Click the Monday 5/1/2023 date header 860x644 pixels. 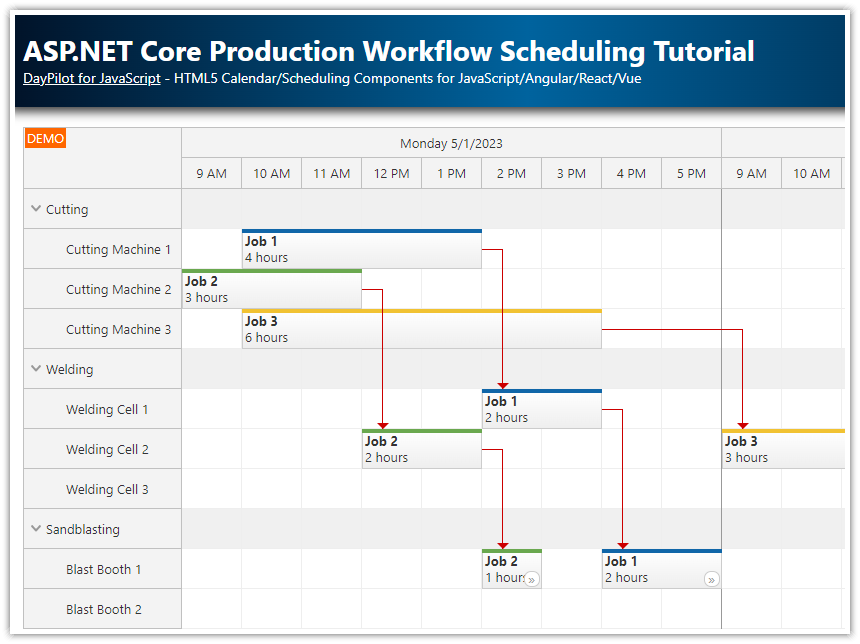pos(451,143)
